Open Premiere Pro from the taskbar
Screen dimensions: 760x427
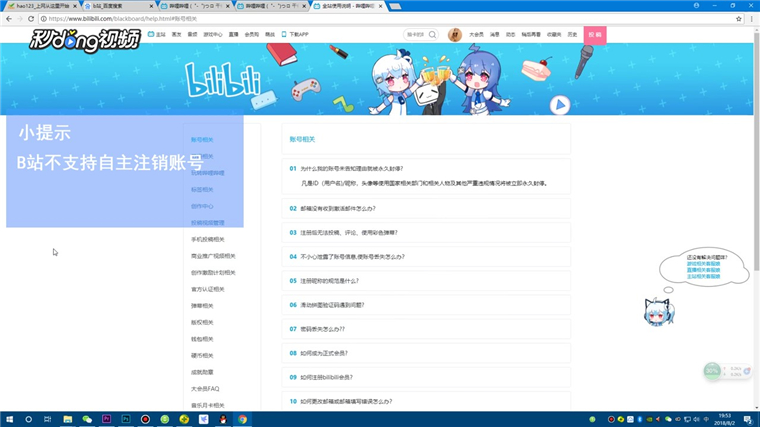click(107, 419)
